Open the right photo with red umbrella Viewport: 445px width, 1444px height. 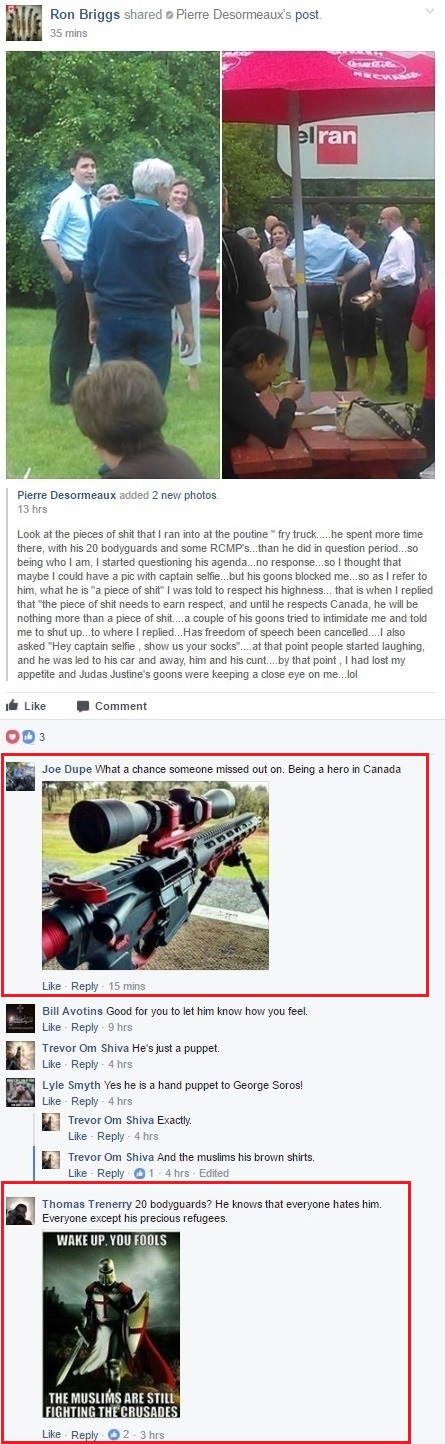point(328,265)
